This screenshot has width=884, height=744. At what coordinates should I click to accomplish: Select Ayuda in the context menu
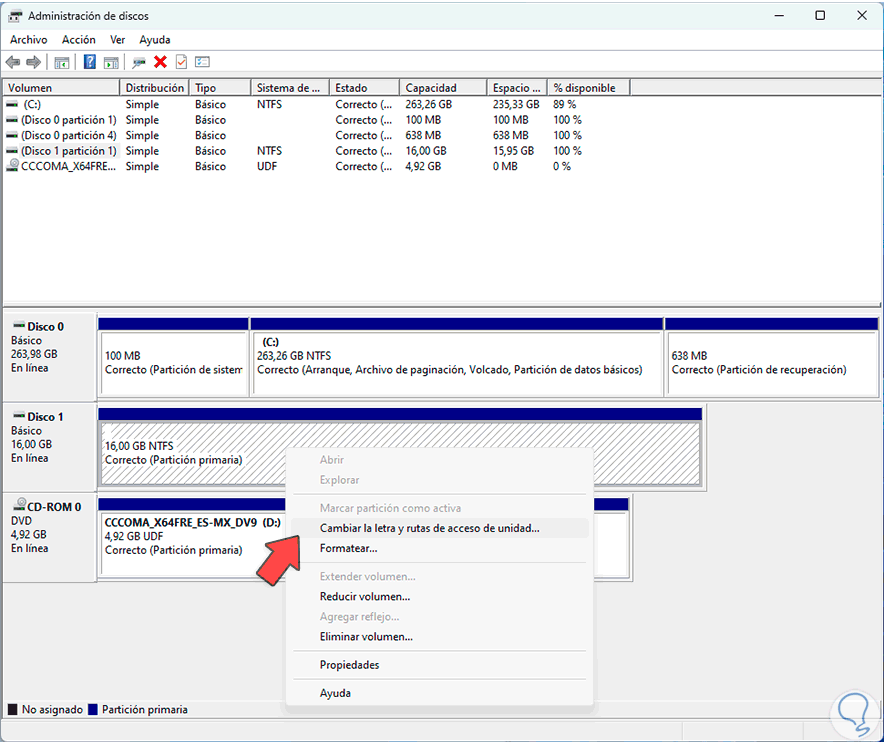coord(440,693)
